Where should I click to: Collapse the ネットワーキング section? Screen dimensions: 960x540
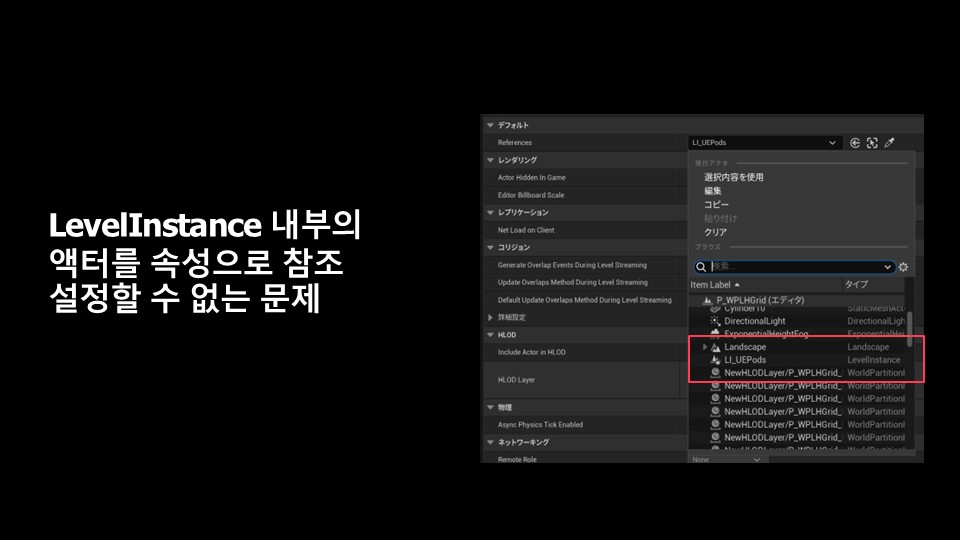click(x=490, y=442)
